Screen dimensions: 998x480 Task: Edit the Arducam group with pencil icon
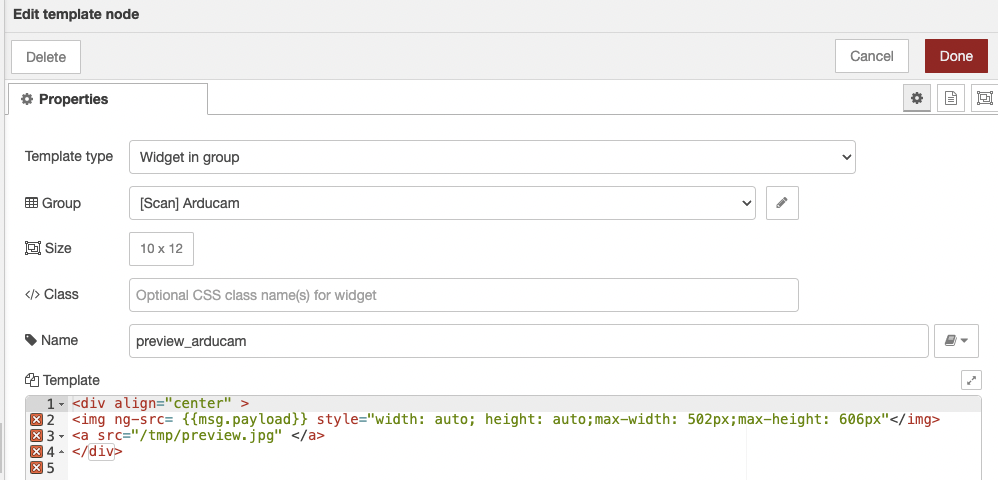[x=782, y=202]
